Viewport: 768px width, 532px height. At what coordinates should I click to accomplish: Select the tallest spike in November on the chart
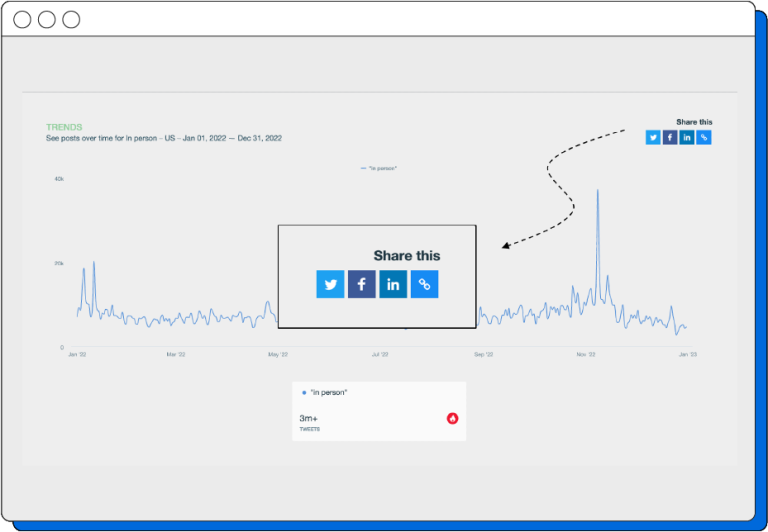[598, 192]
